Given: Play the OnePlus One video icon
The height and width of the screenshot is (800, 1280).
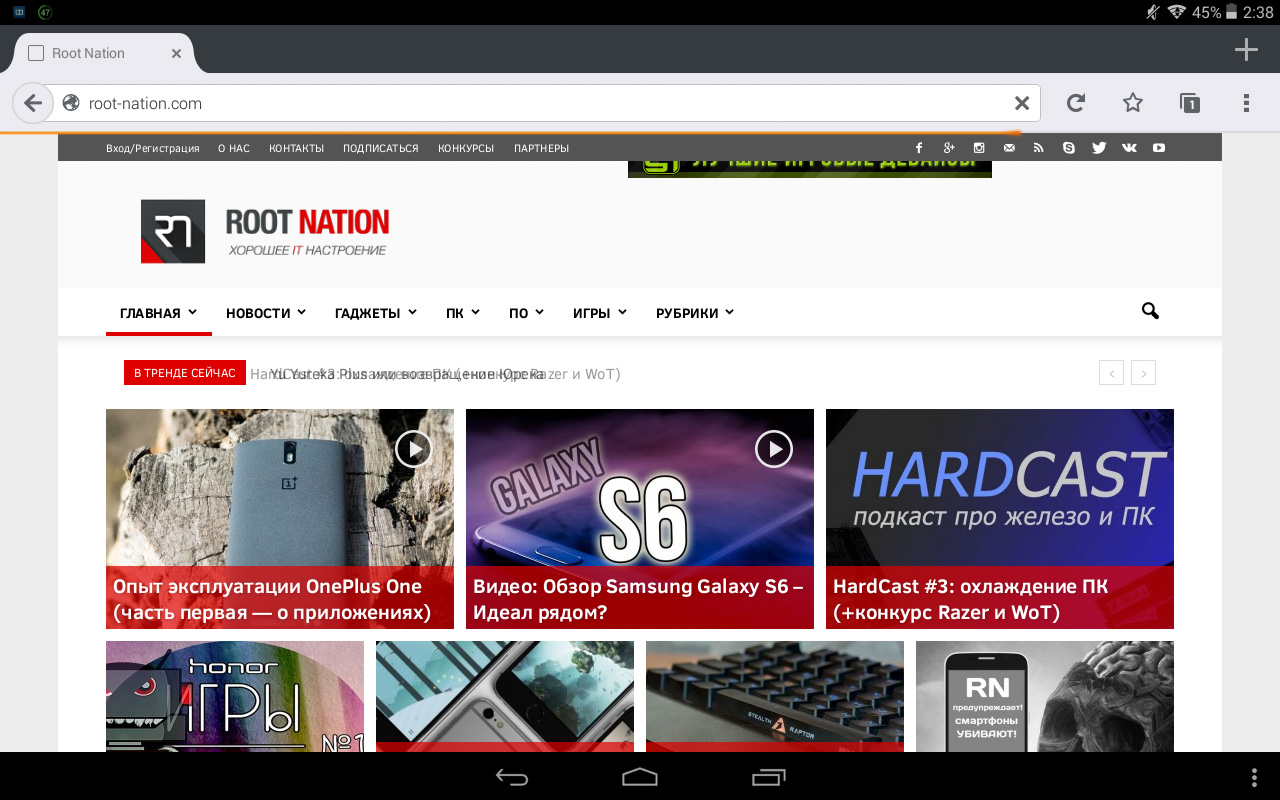Looking at the screenshot, I should [414, 449].
